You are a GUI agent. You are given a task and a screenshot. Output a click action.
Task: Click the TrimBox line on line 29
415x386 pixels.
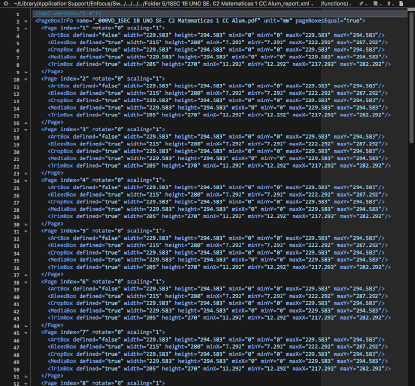[219, 216]
